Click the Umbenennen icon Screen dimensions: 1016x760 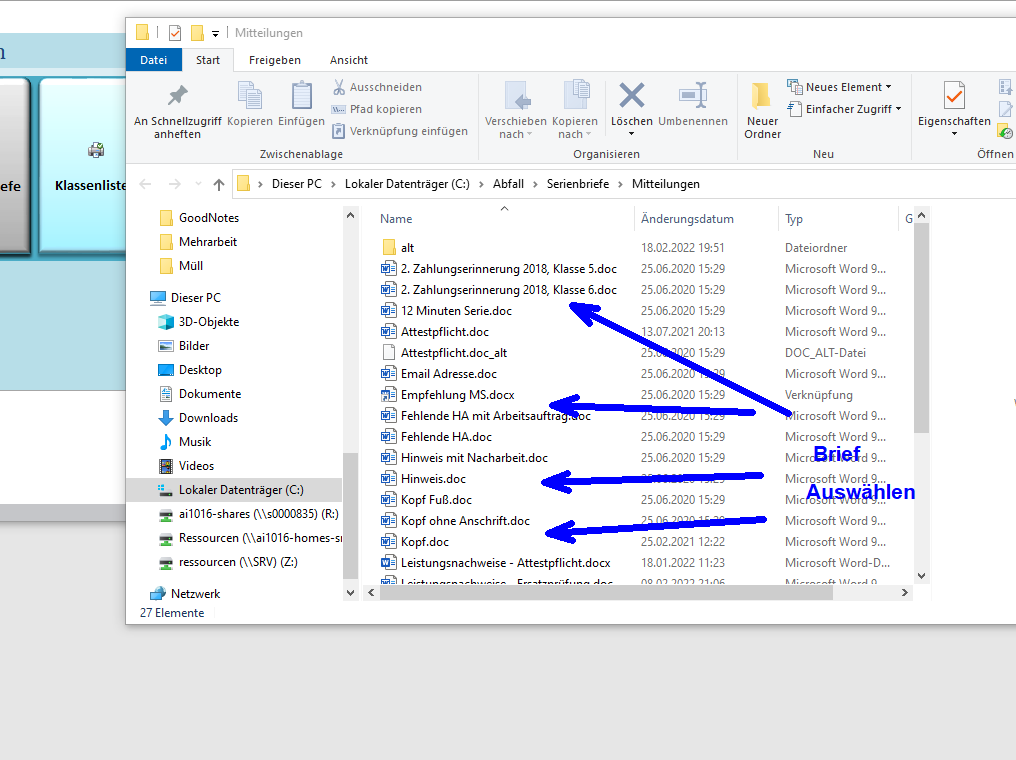693,97
